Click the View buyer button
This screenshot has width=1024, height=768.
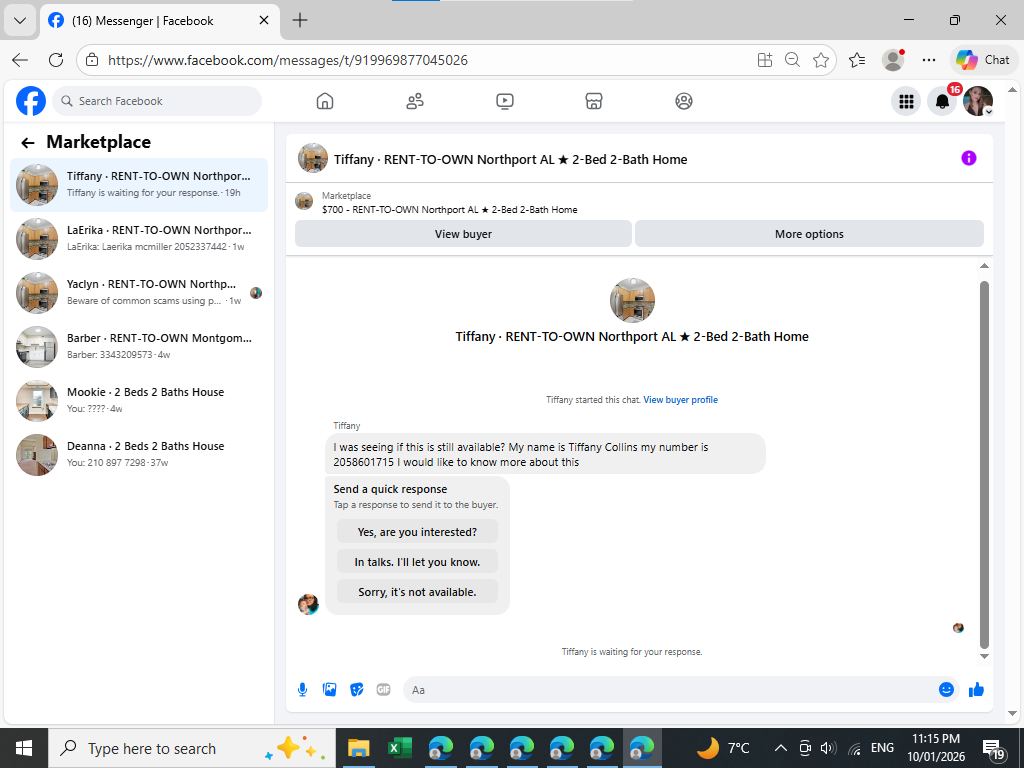coord(463,234)
